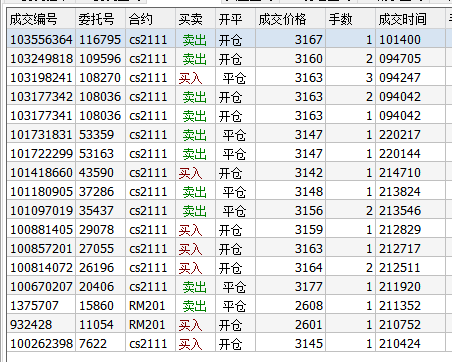
Task: Select trade number 103198241
Action: click(x=41, y=78)
